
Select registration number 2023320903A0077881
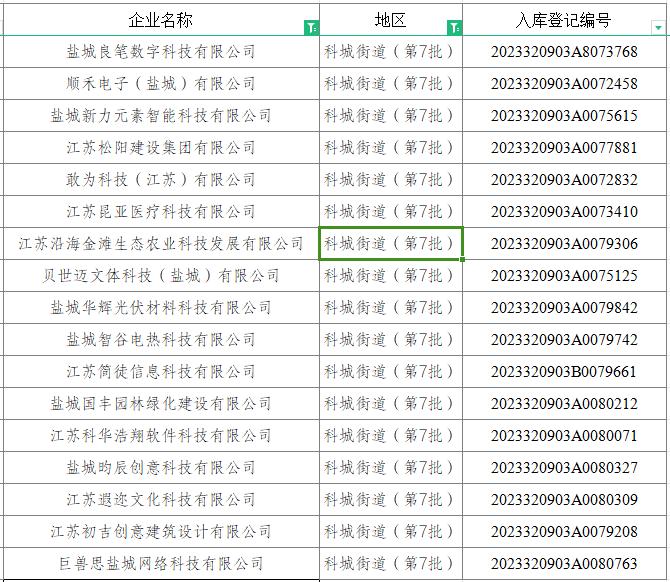click(564, 148)
